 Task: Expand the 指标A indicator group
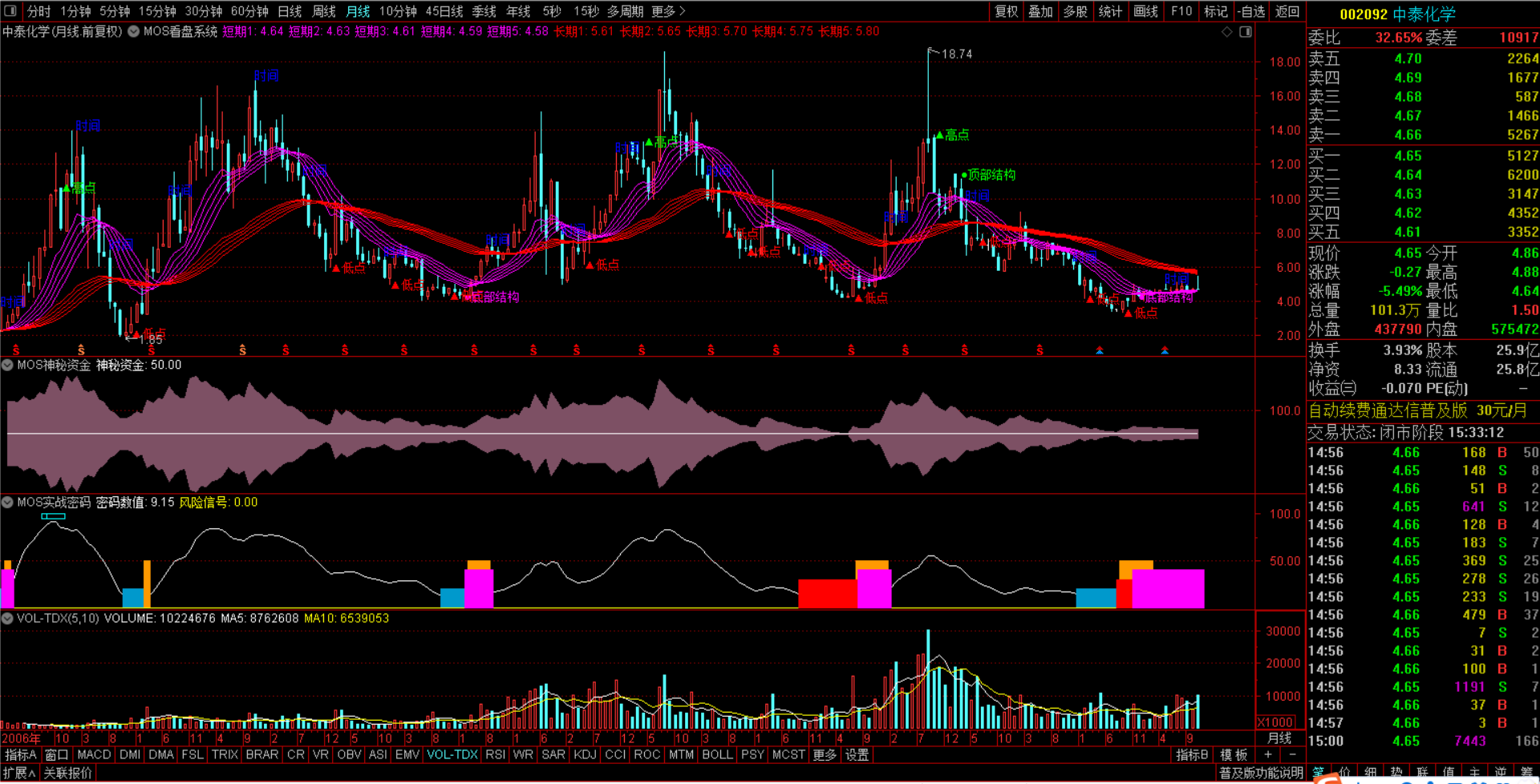coord(20,755)
